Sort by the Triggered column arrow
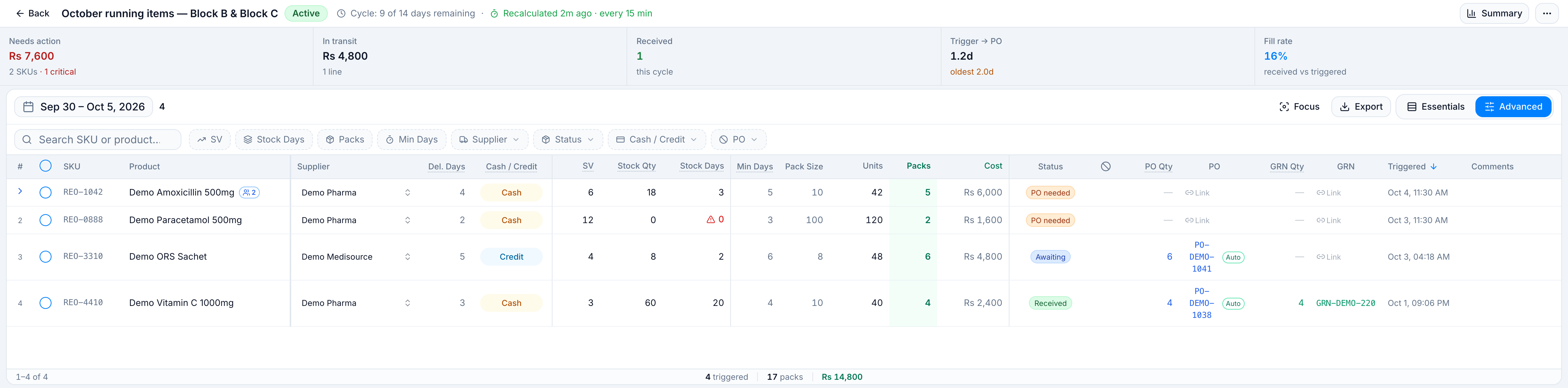 (1434, 167)
